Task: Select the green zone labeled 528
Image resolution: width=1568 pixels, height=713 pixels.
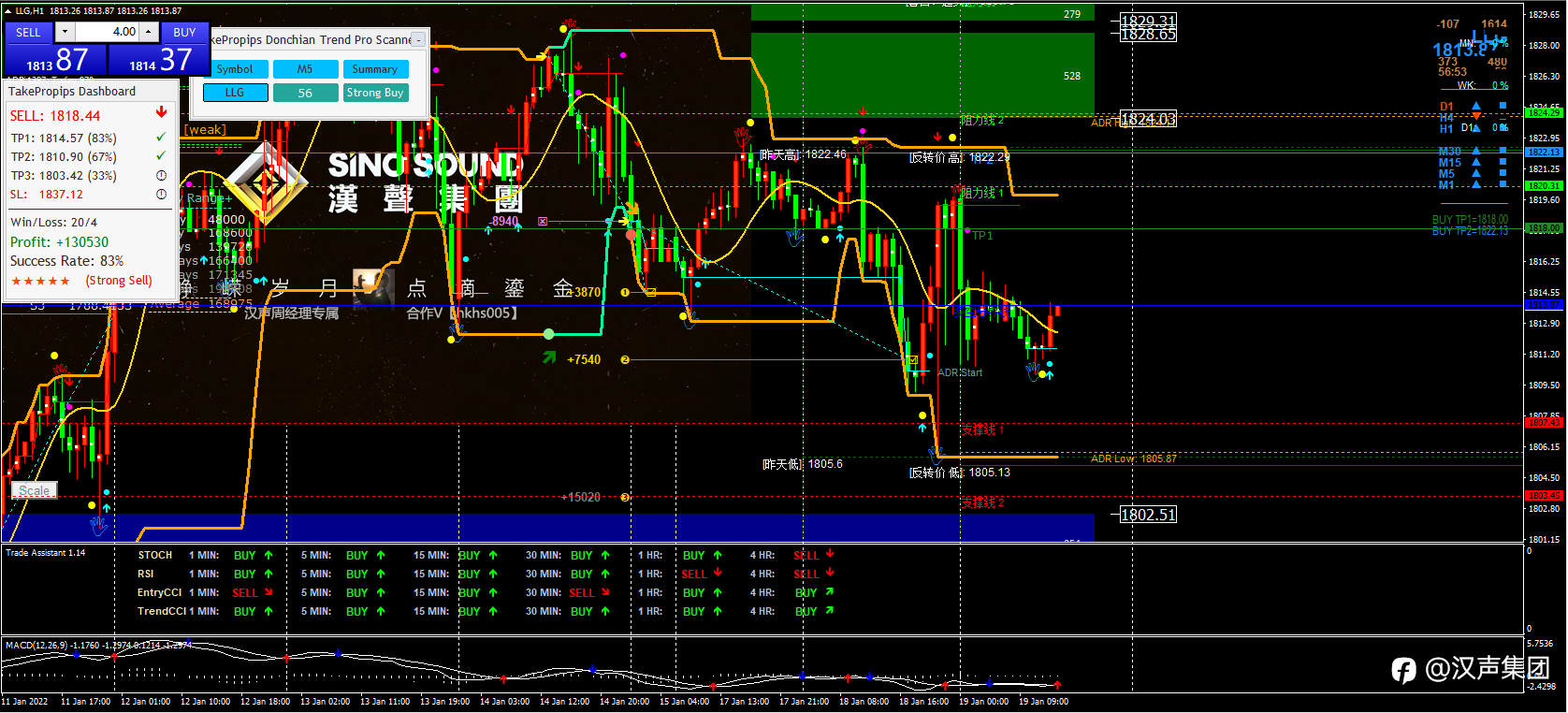Action: [922, 75]
